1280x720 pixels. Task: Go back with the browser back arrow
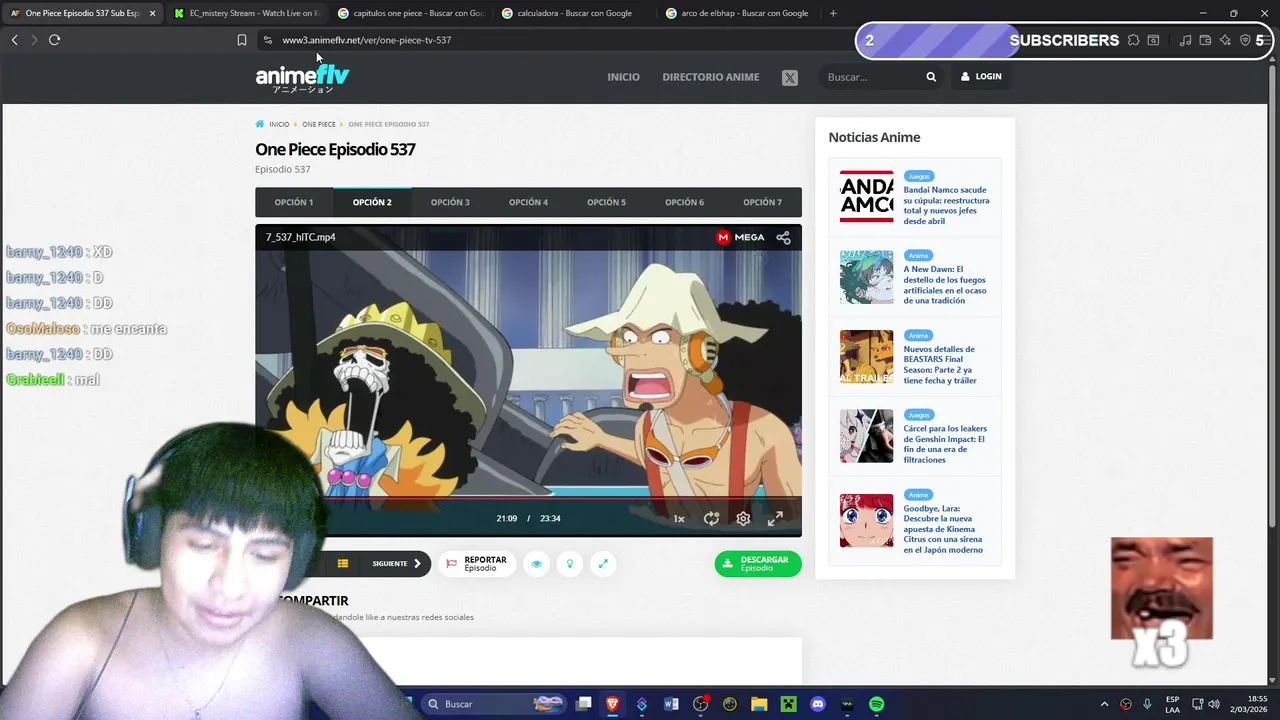pyautogui.click(x=14, y=40)
